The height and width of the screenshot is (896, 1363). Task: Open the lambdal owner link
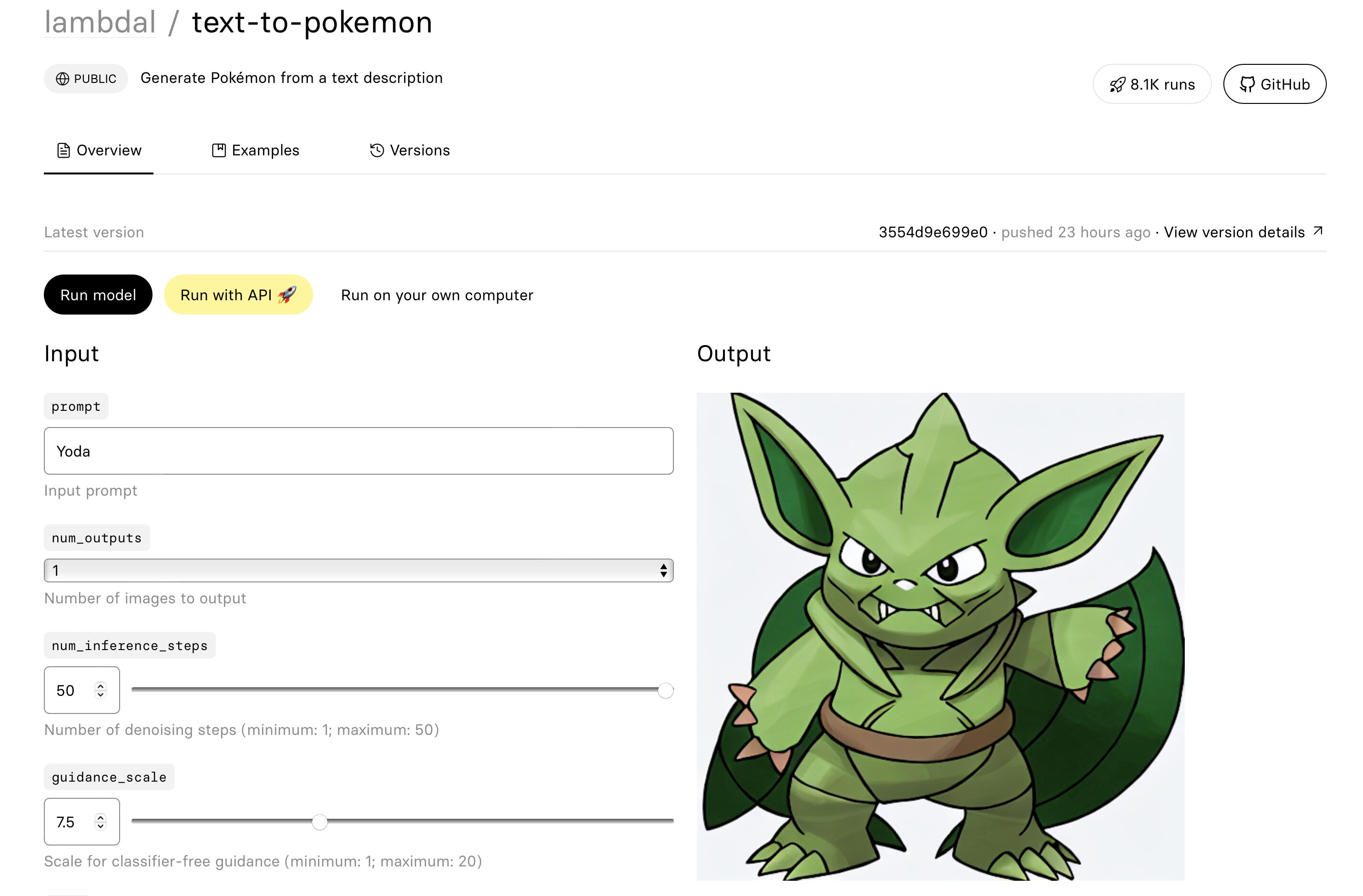click(100, 22)
